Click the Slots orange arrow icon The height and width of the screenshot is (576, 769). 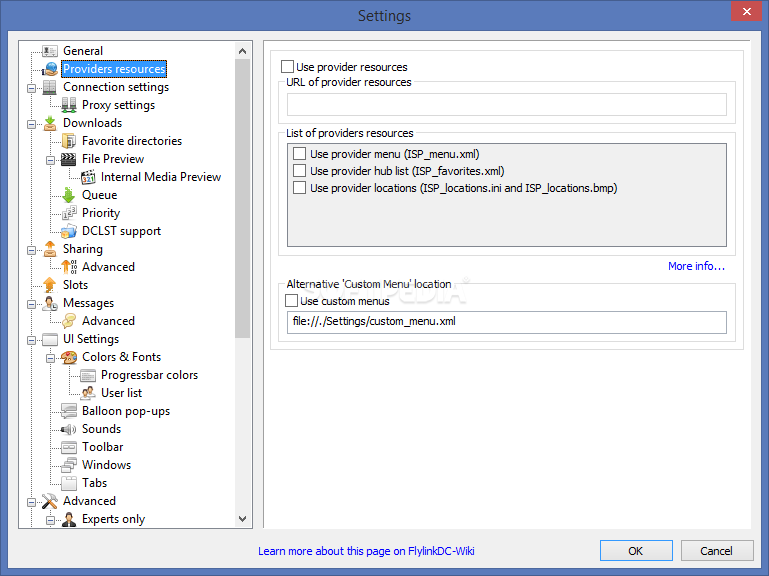point(50,285)
